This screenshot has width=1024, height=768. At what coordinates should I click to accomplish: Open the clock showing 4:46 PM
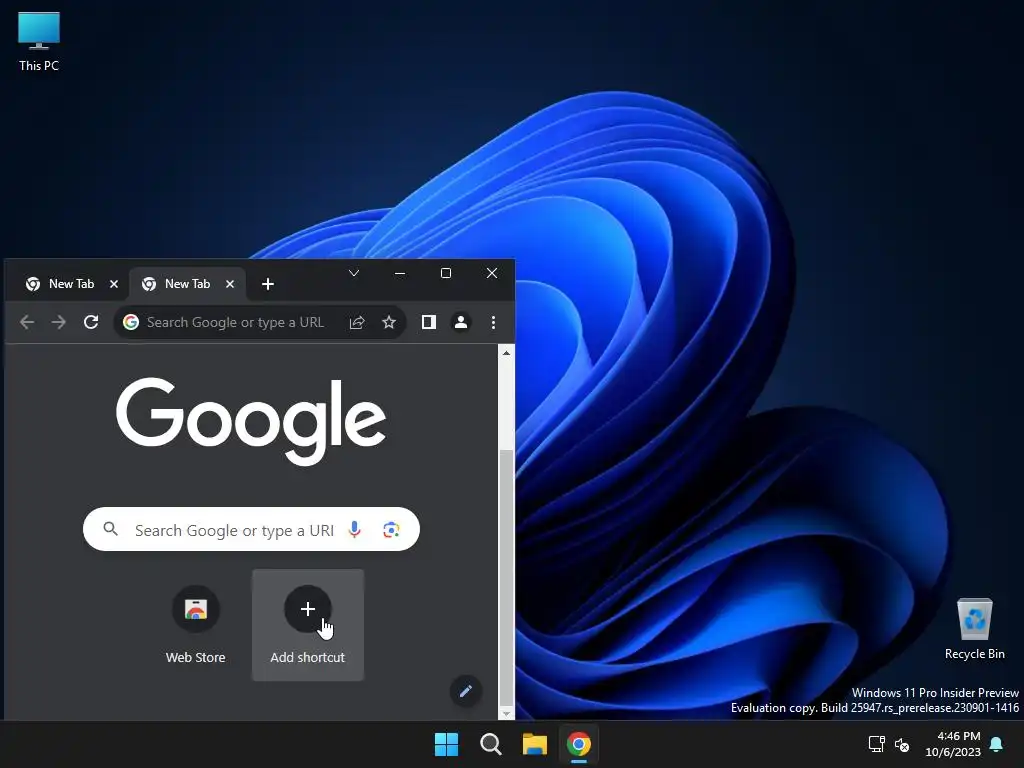[x=953, y=744]
